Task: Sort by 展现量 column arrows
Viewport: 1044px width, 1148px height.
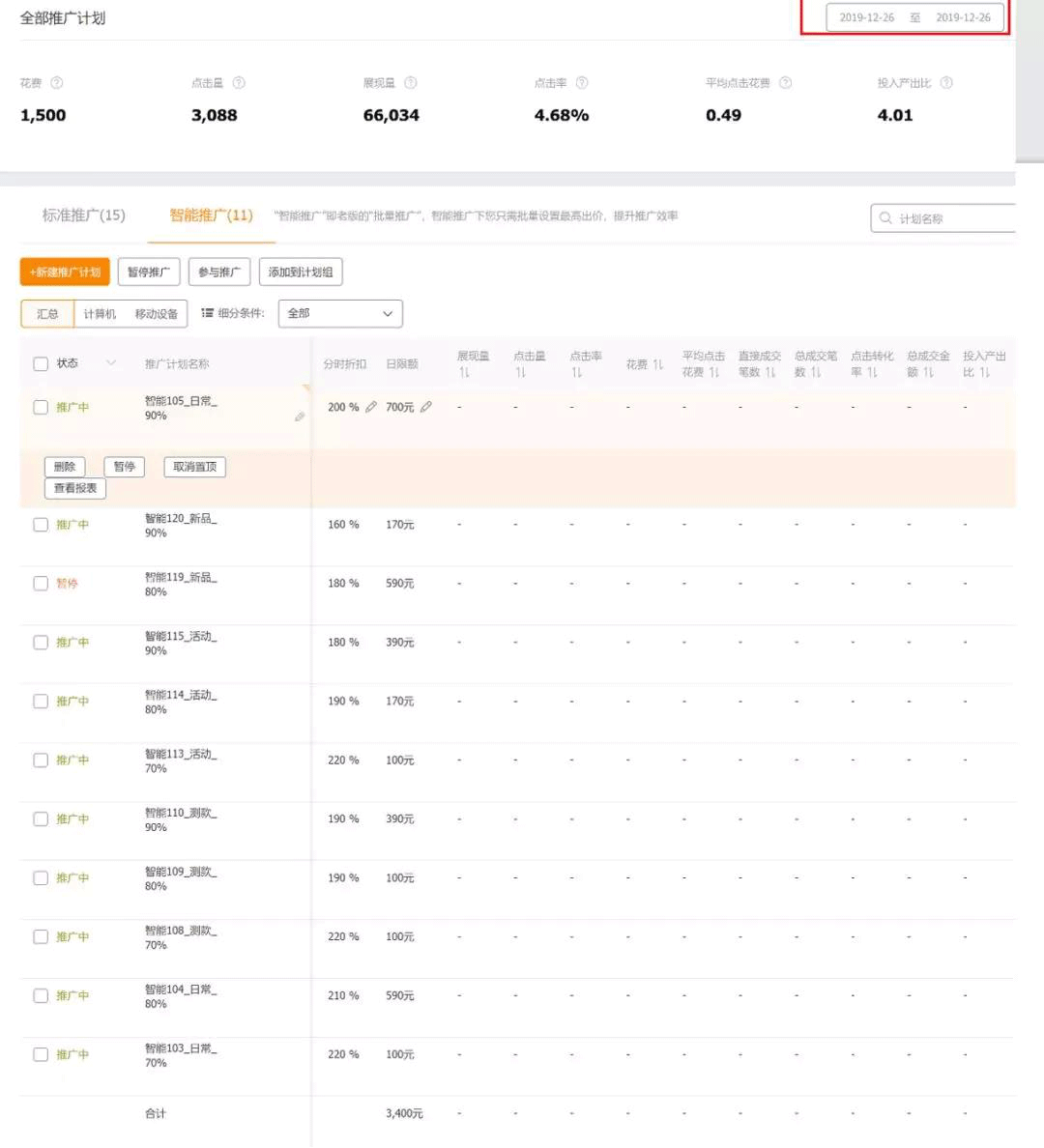Action: [x=464, y=372]
